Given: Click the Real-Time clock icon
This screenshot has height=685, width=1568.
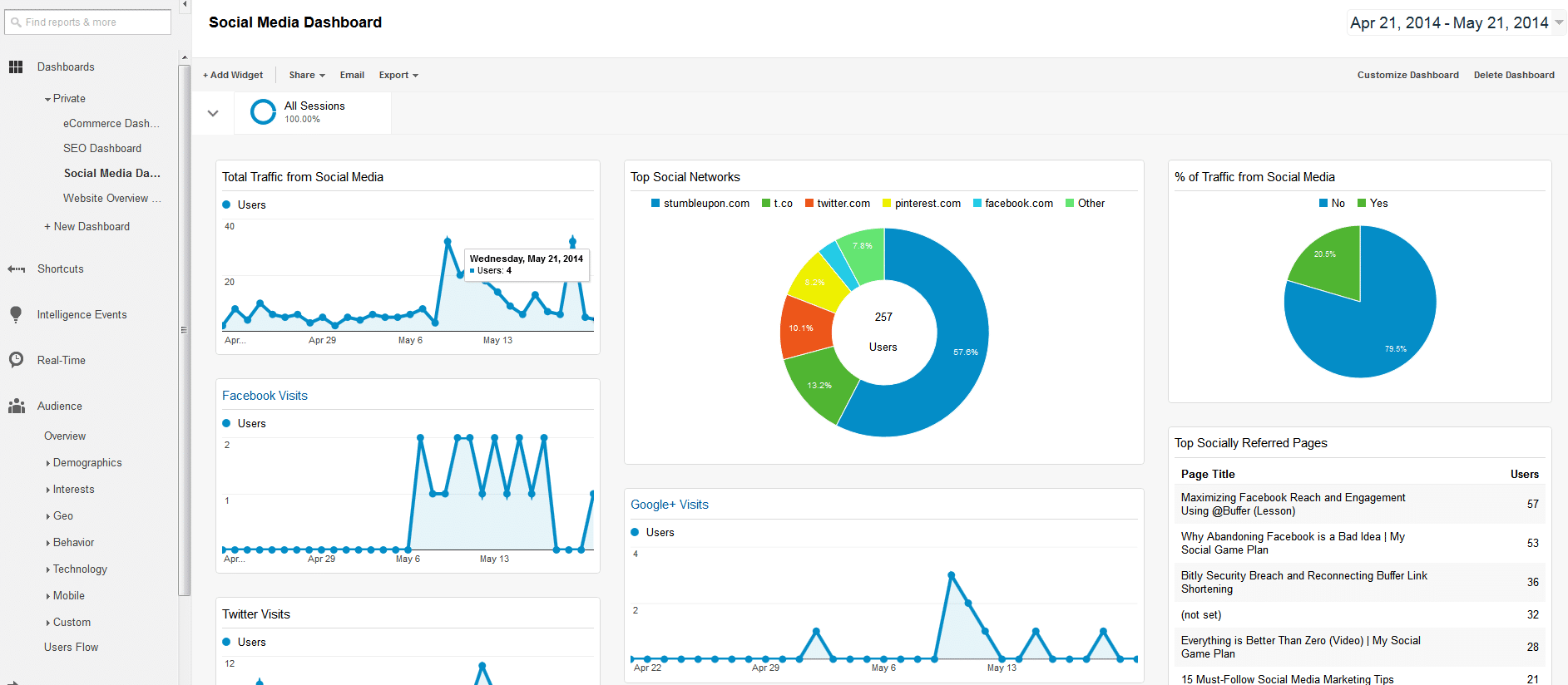Looking at the screenshot, I should 16,360.
